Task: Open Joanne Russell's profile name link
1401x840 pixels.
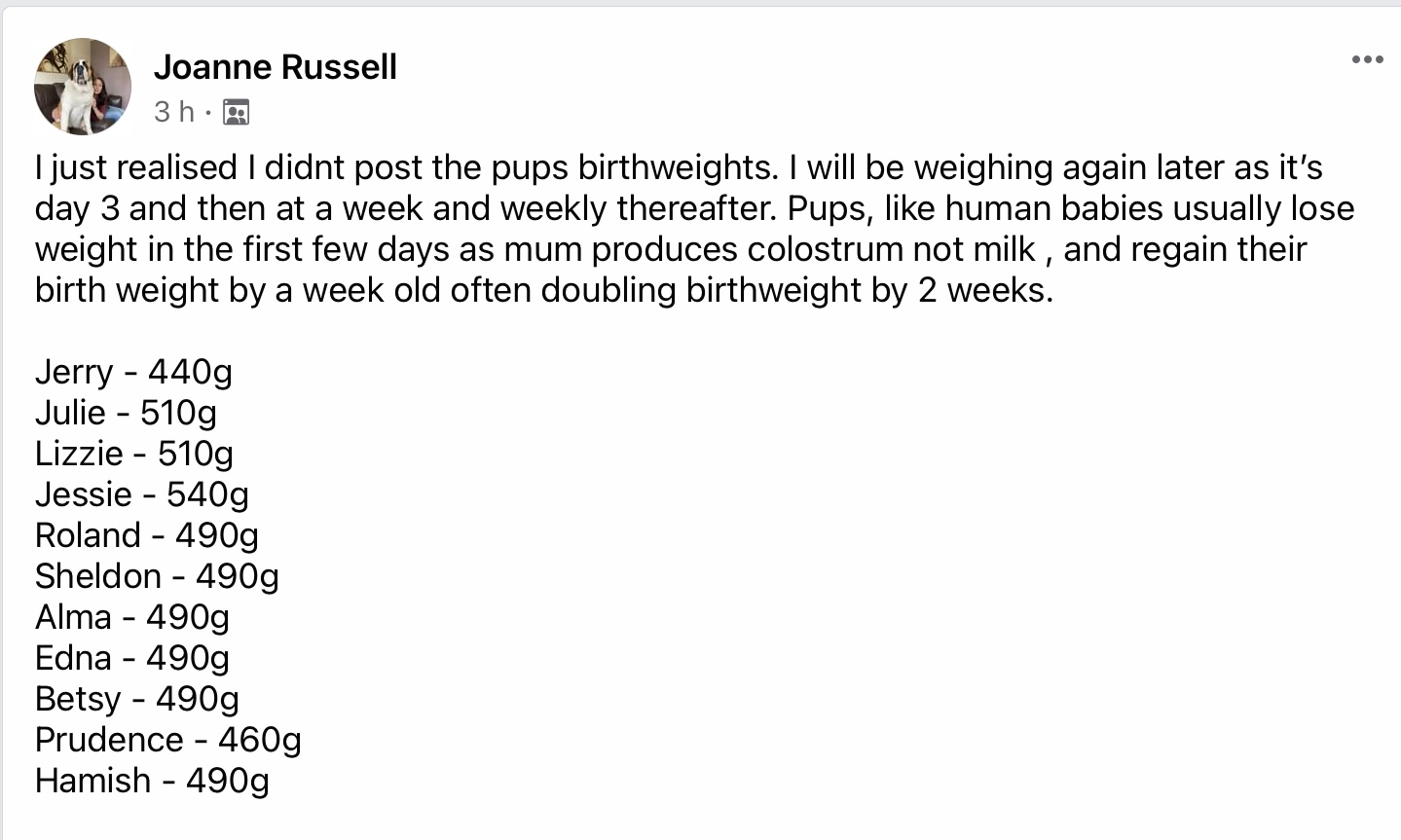Action: click(x=276, y=66)
